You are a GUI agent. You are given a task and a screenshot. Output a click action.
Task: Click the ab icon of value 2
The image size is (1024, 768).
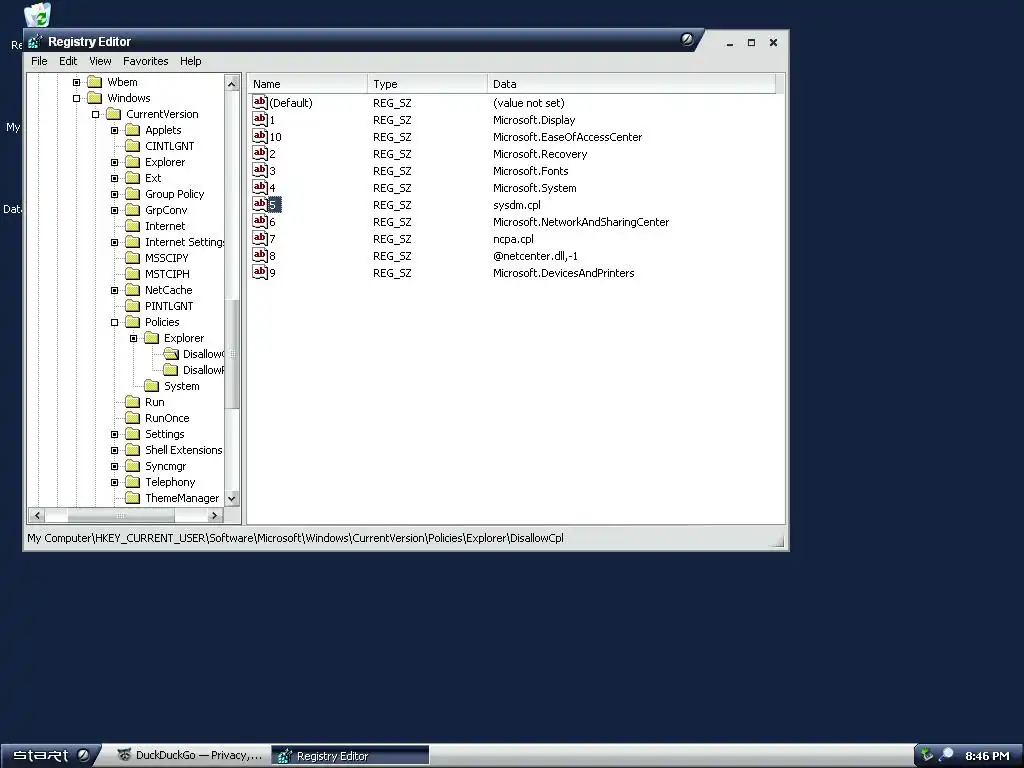pyautogui.click(x=260, y=153)
